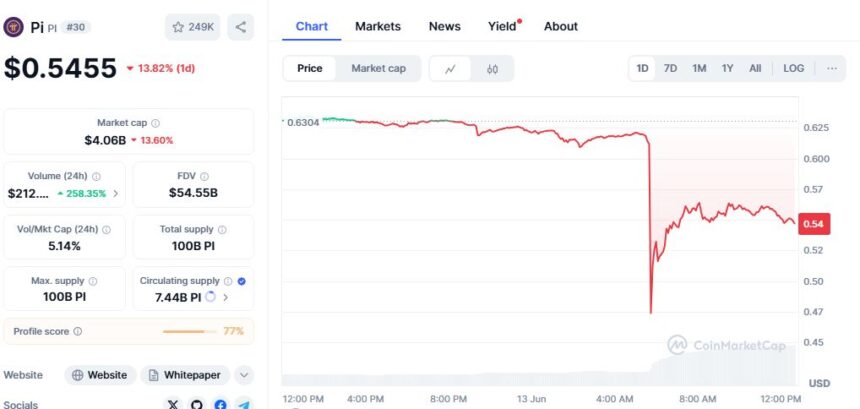Click the share icon next to the watchlist

[240, 27]
